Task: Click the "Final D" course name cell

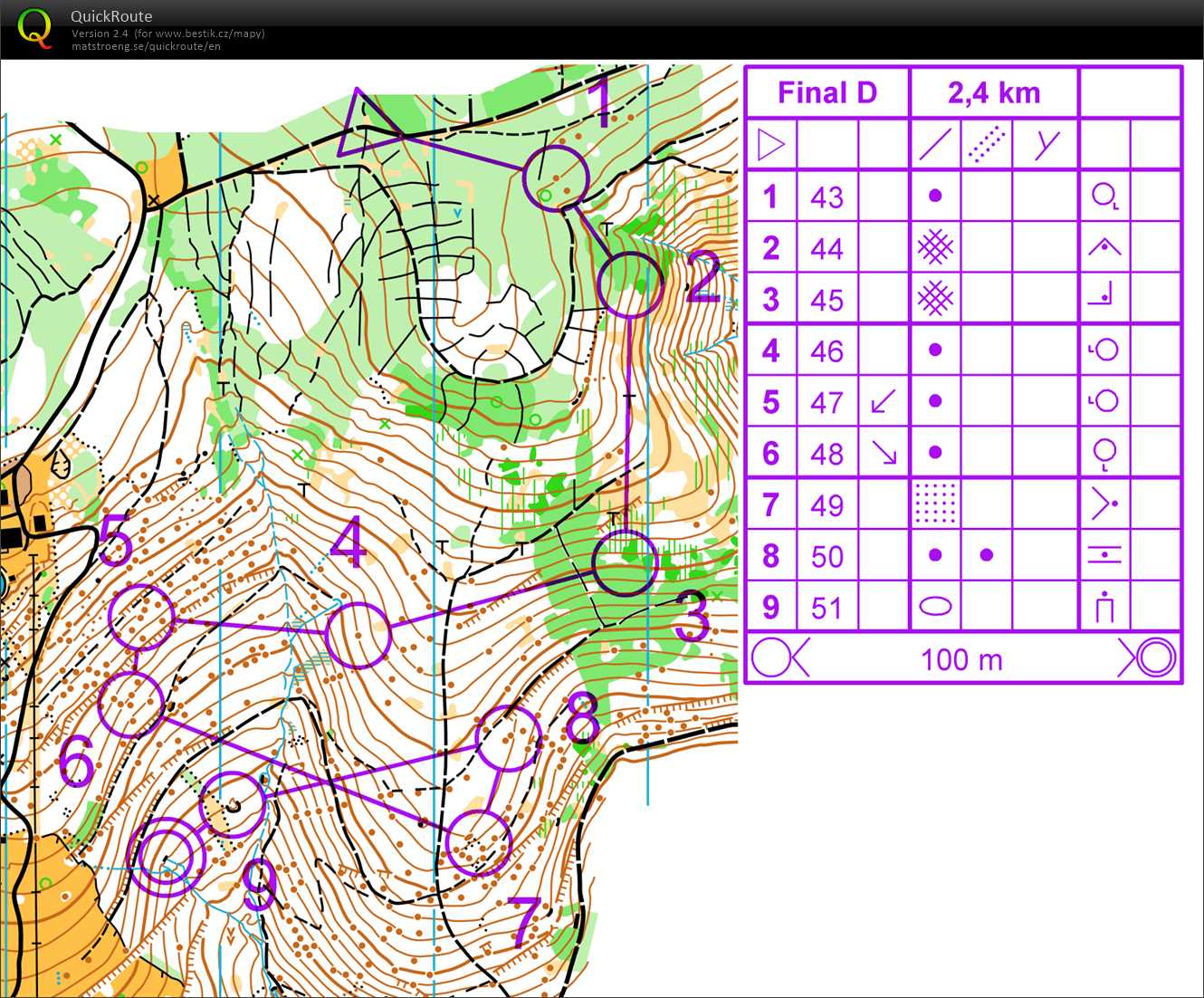Action: (827, 92)
